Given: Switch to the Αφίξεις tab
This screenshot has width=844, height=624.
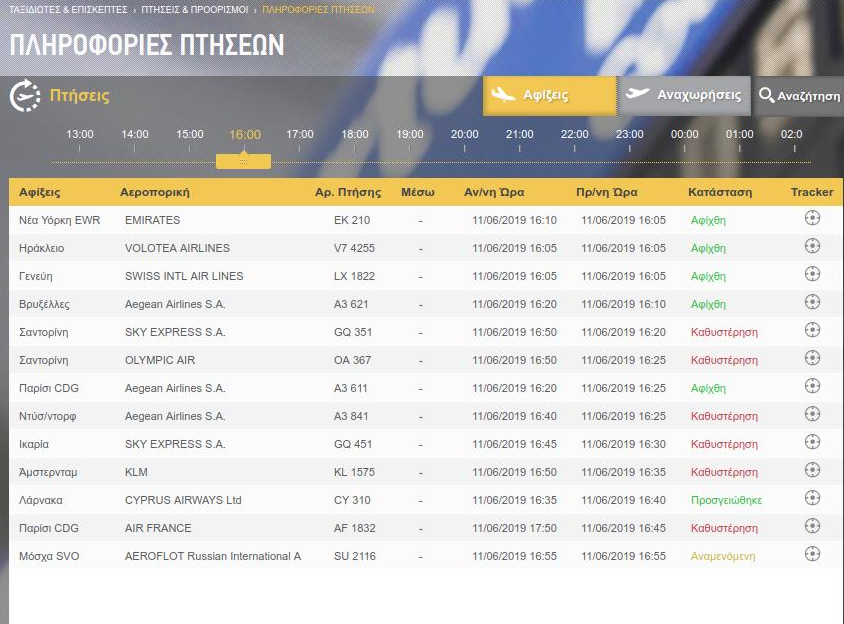Looking at the screenshot, I should [550, 96].
